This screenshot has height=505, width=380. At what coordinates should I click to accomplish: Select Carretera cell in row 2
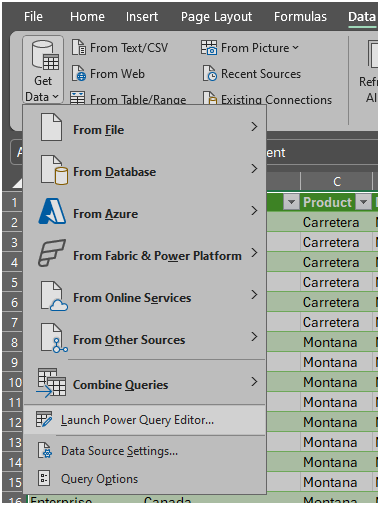click(x=336, y=222)
